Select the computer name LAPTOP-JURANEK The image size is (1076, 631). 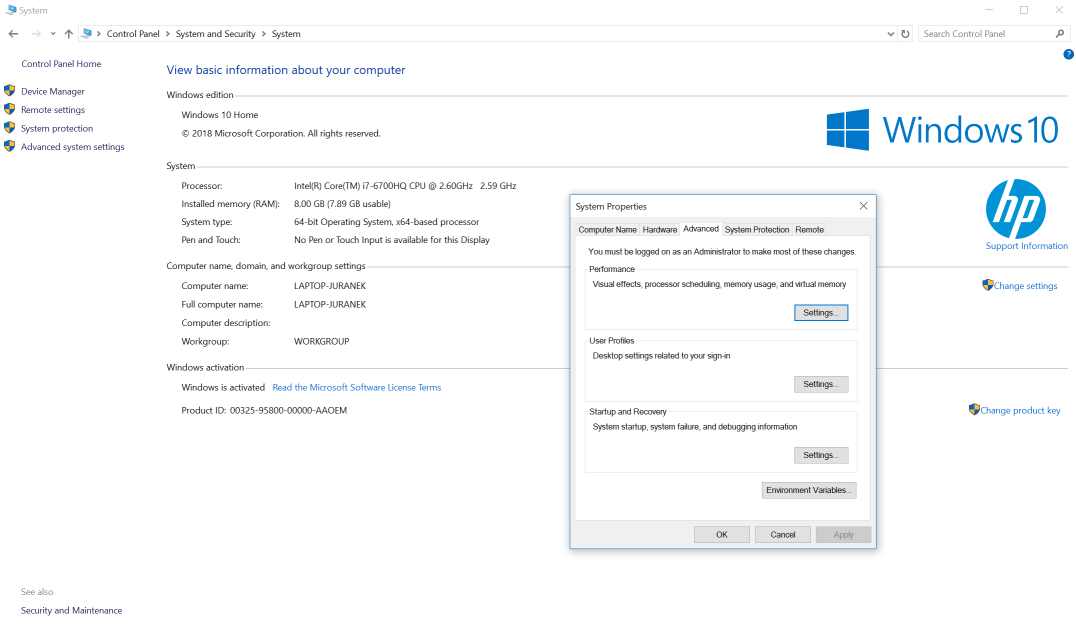330,286
